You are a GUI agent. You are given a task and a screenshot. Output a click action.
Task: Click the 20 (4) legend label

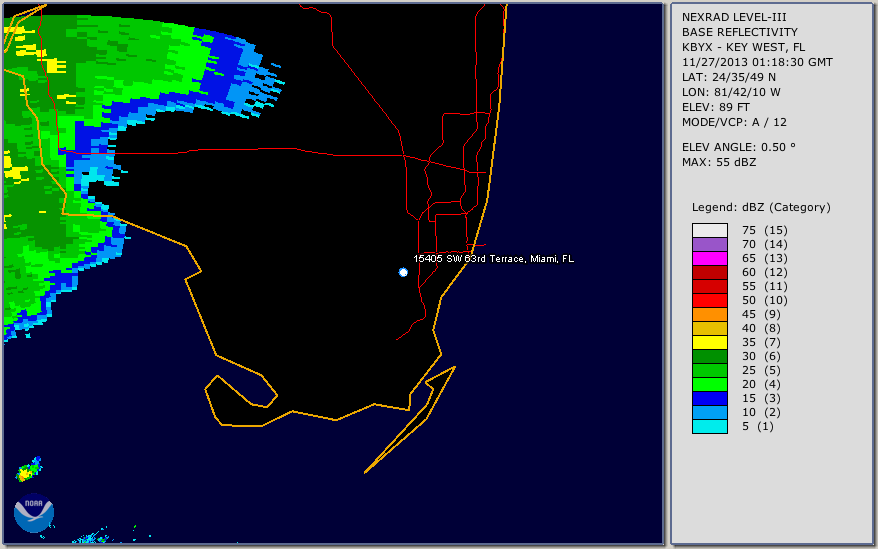coord(762,384)
